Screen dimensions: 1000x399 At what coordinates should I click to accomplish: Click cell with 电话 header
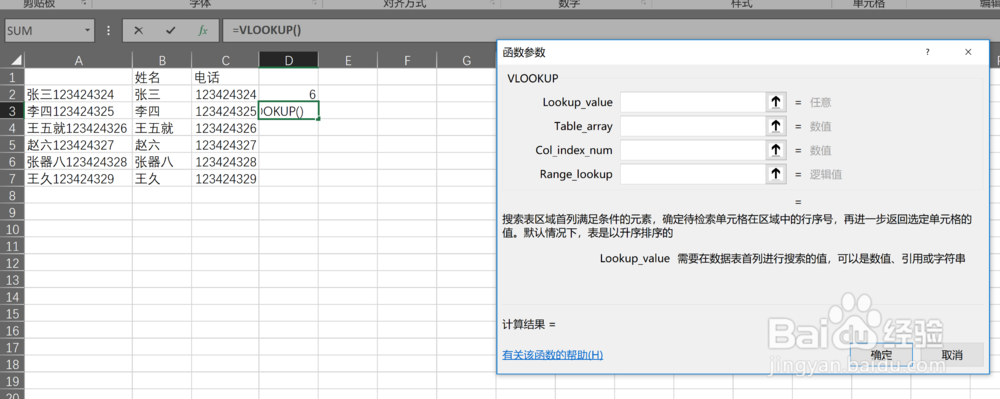click(225, 78)
